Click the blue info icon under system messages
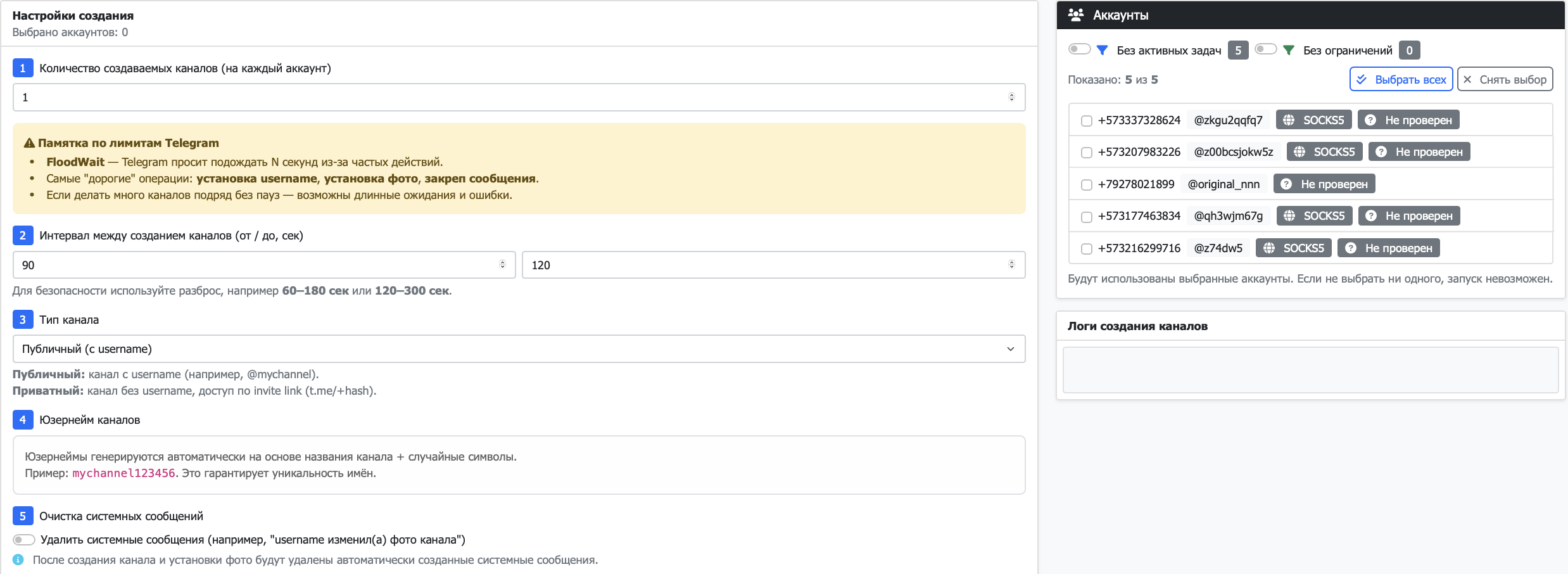The height and width of the screenshot is (574, 1568). click(x=18, y=559)
